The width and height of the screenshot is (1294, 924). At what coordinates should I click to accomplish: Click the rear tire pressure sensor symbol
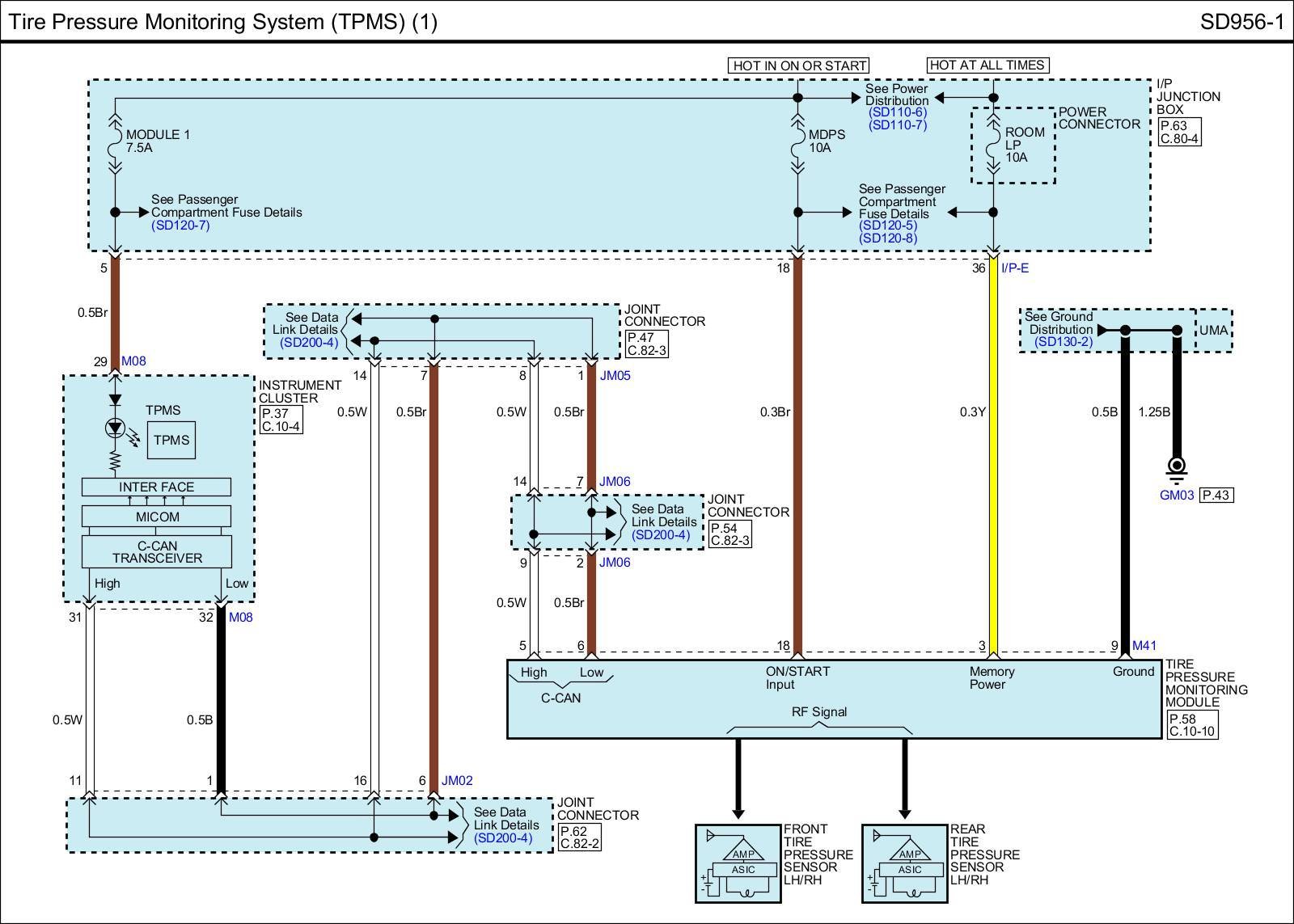coord(905,863)
